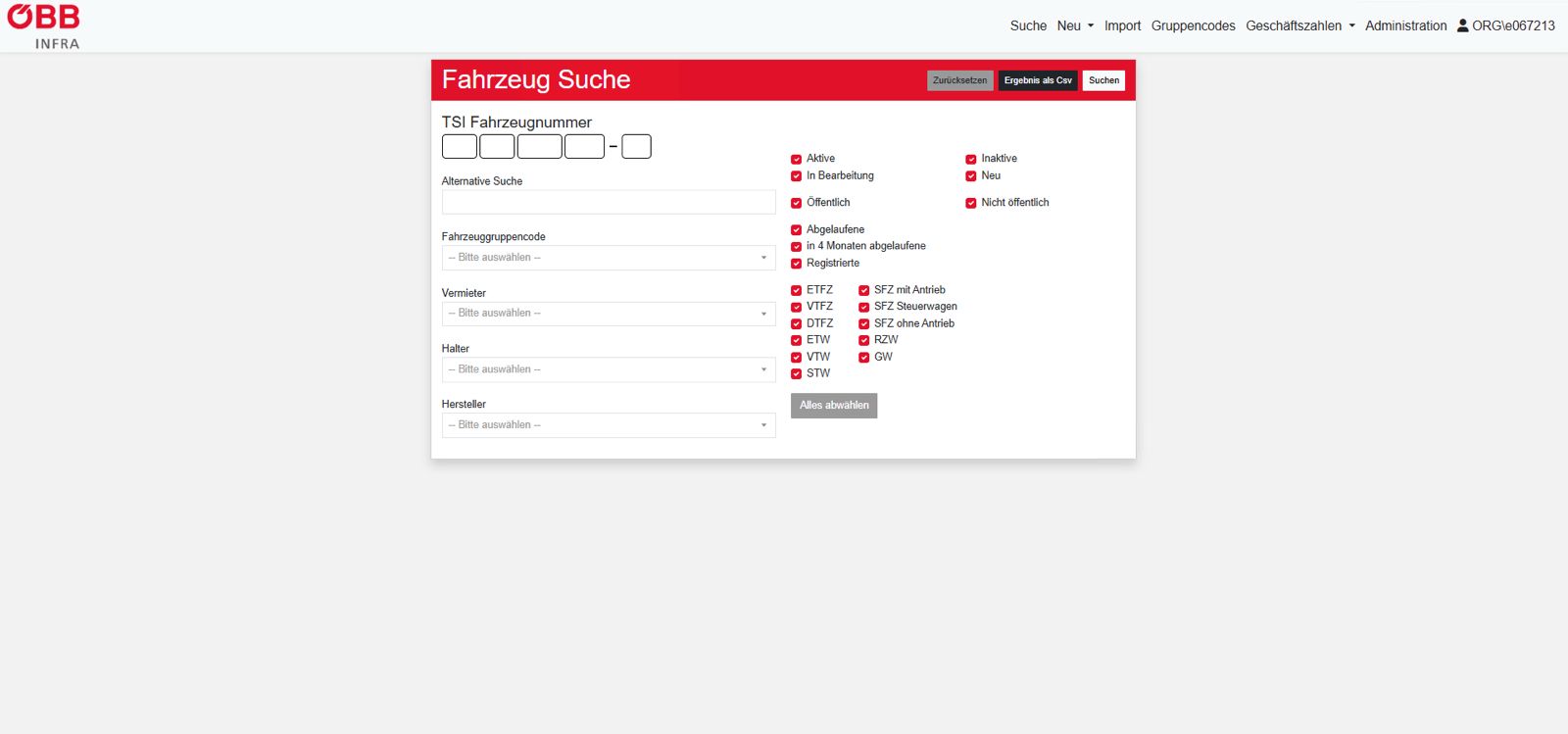Toggle SFZ mit Antrieb checkbox

click(x=863, y=290)
